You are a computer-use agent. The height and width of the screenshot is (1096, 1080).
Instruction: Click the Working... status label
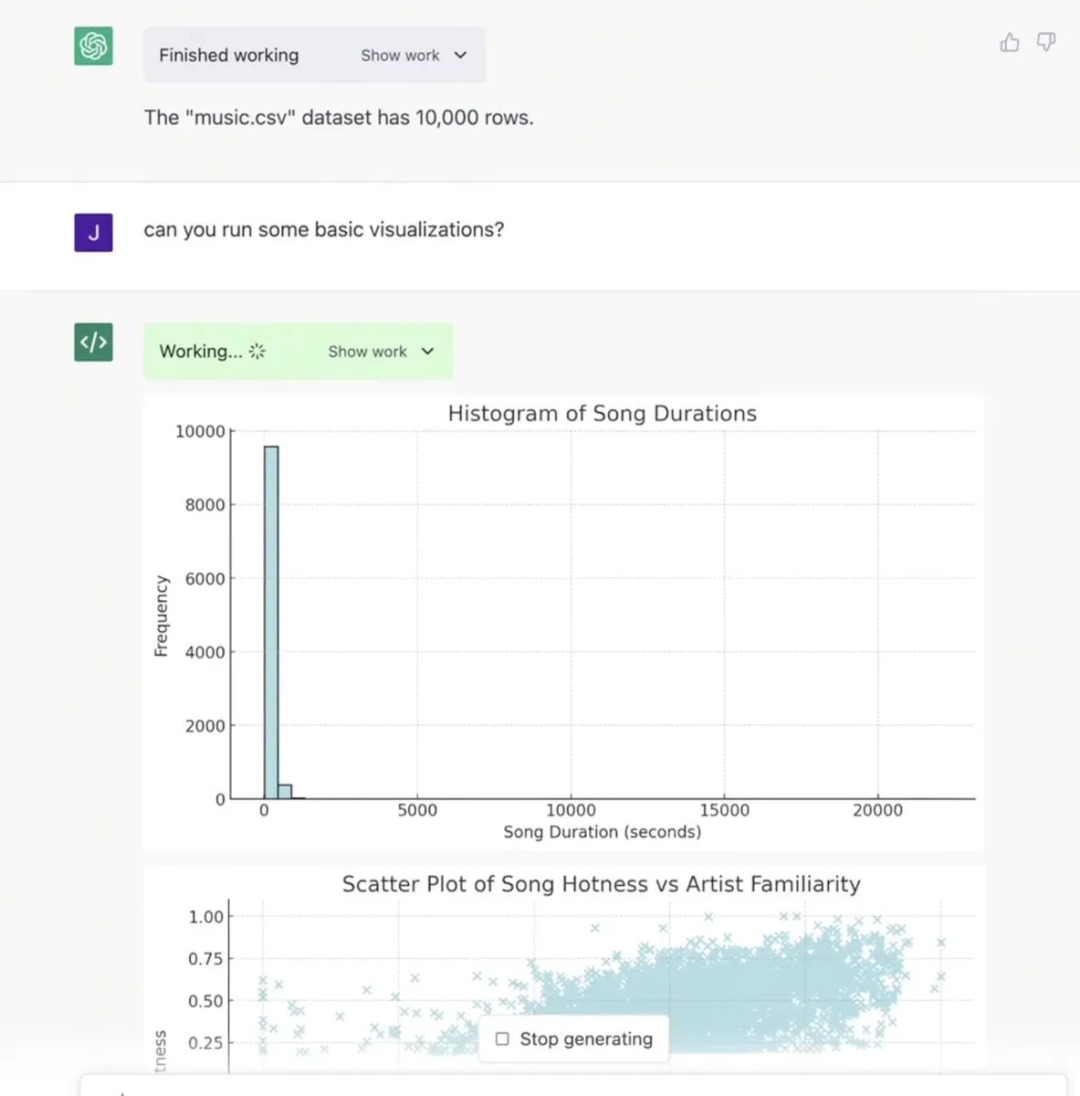[201, 352]
